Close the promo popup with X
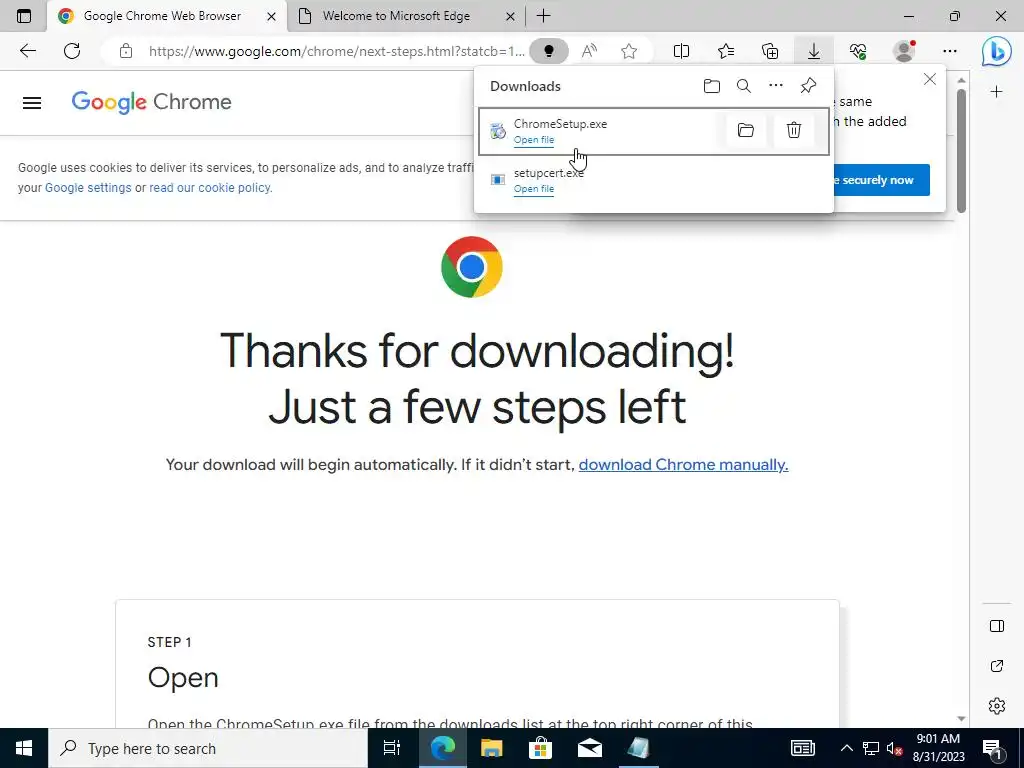The height and width of the screenshot is (768, 1024). (x=930, y=79)
